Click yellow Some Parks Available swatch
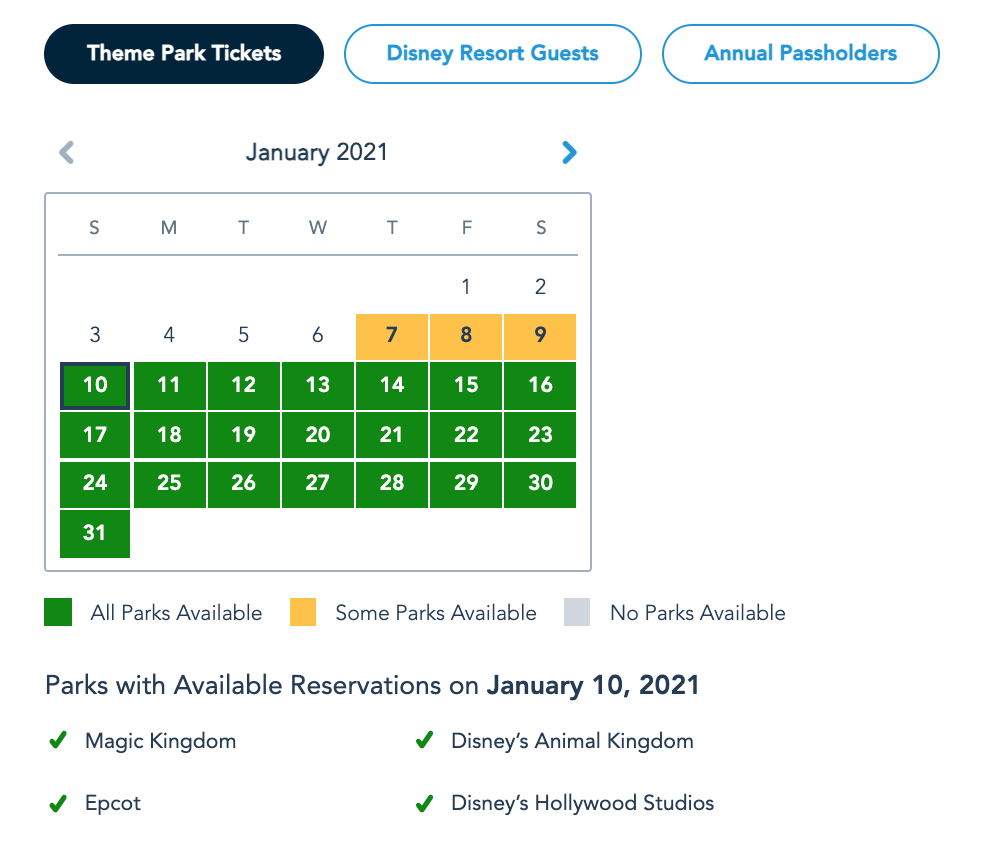Image resolution: width=984 pixels, height=846 pixels. [303, 613]
